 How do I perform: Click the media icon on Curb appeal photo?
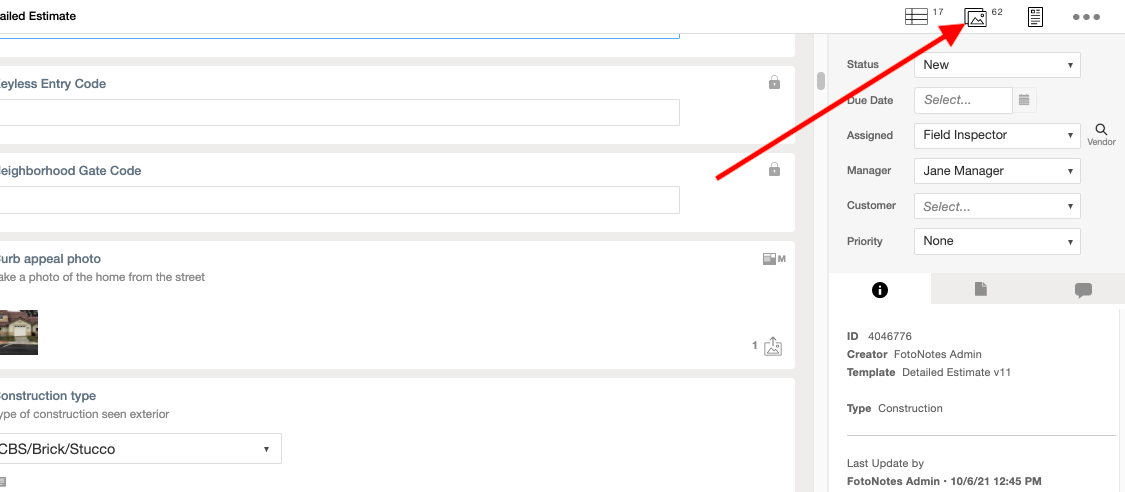[773, 259]
